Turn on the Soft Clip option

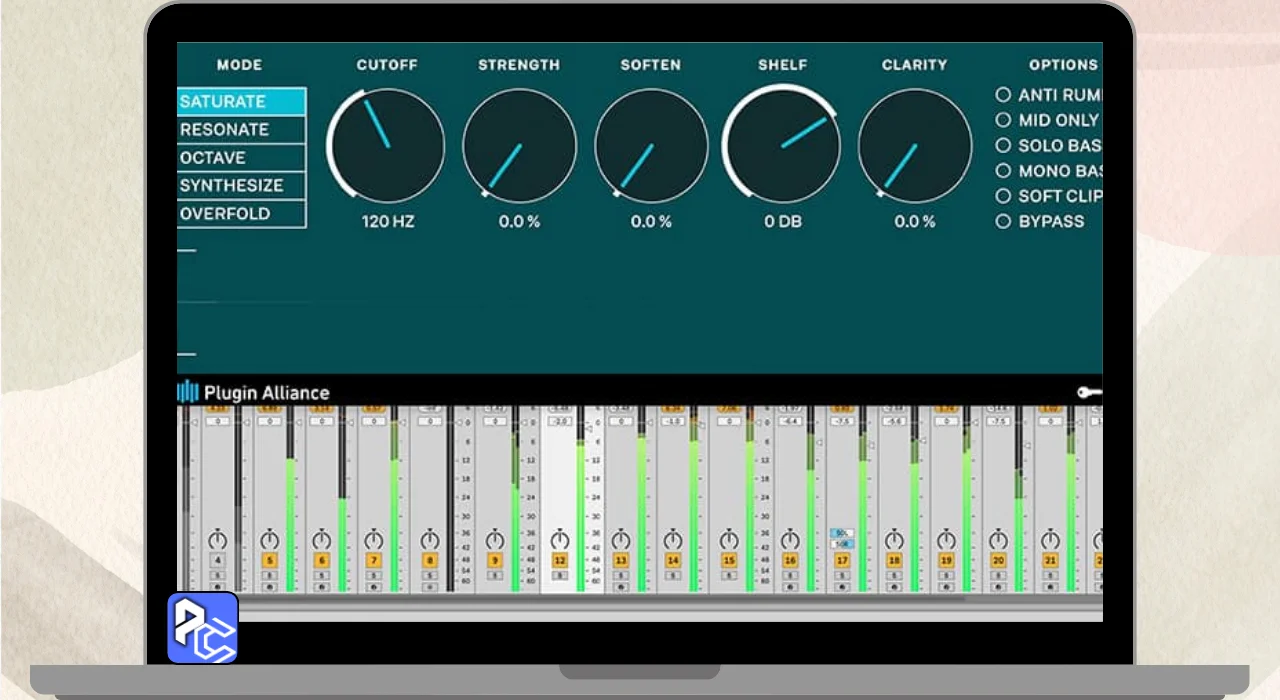tap(1003, 196)
